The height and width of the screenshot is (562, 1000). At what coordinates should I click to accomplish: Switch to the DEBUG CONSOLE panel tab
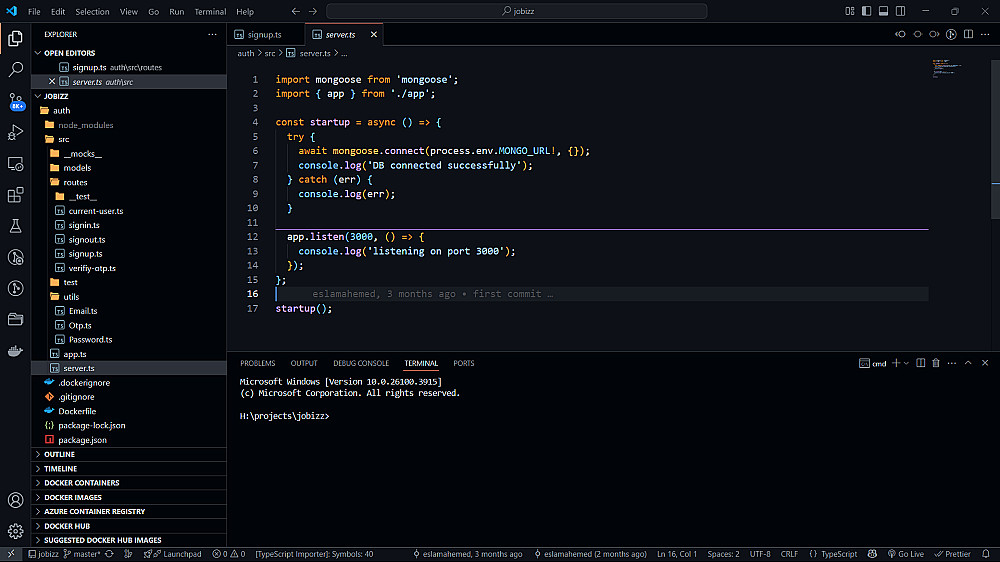[361, 363]
